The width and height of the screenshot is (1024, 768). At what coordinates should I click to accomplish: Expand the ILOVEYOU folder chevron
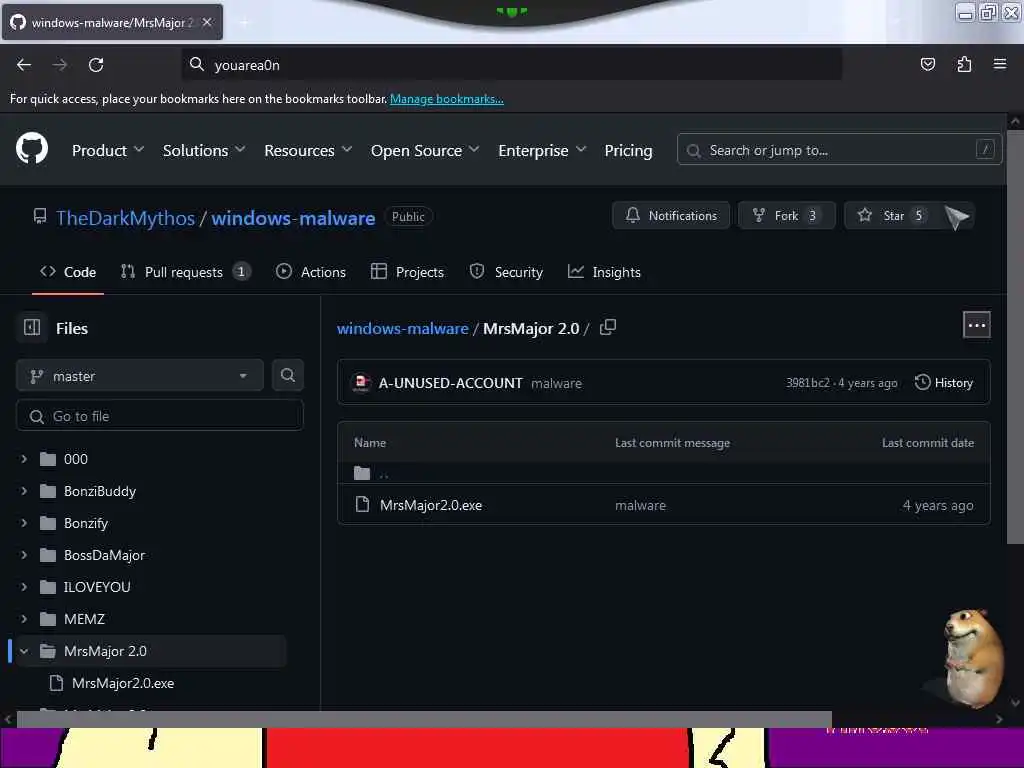(x=24, y=587)
